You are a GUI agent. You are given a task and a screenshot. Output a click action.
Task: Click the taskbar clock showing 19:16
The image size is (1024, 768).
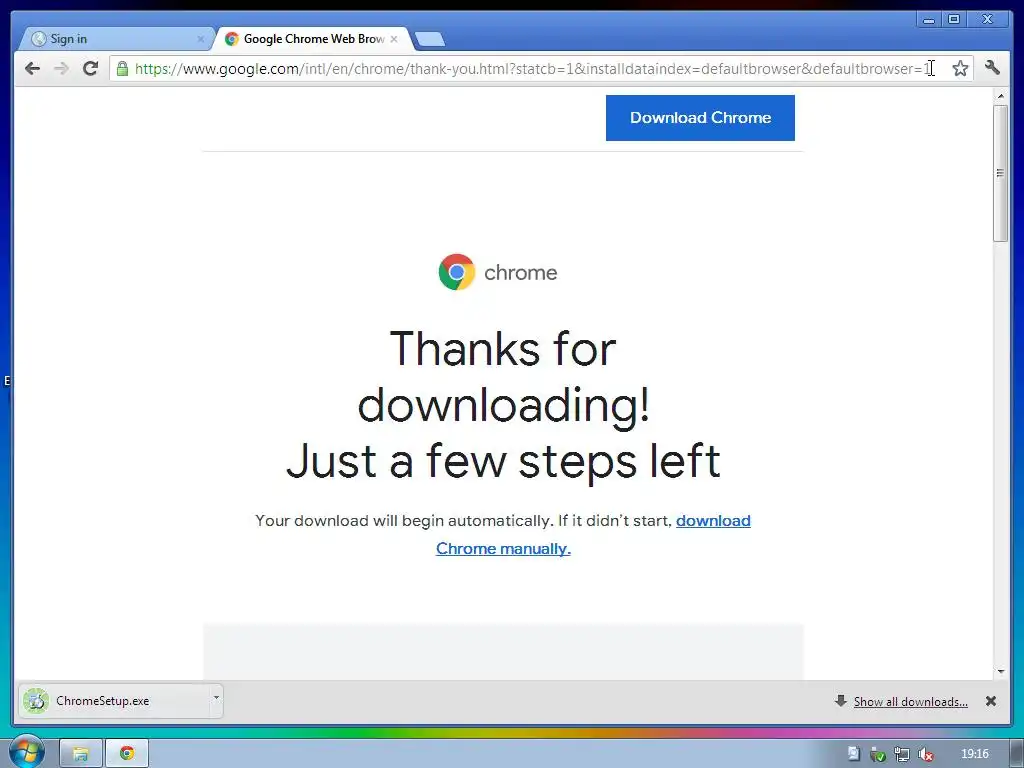[x=974, y=754]
